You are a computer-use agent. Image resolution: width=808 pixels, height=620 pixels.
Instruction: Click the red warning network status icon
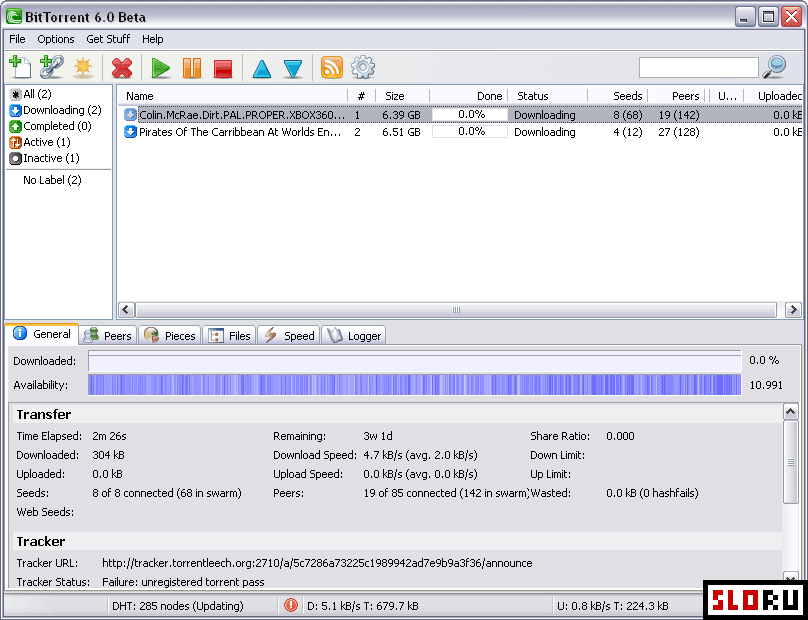pos(291,605)
